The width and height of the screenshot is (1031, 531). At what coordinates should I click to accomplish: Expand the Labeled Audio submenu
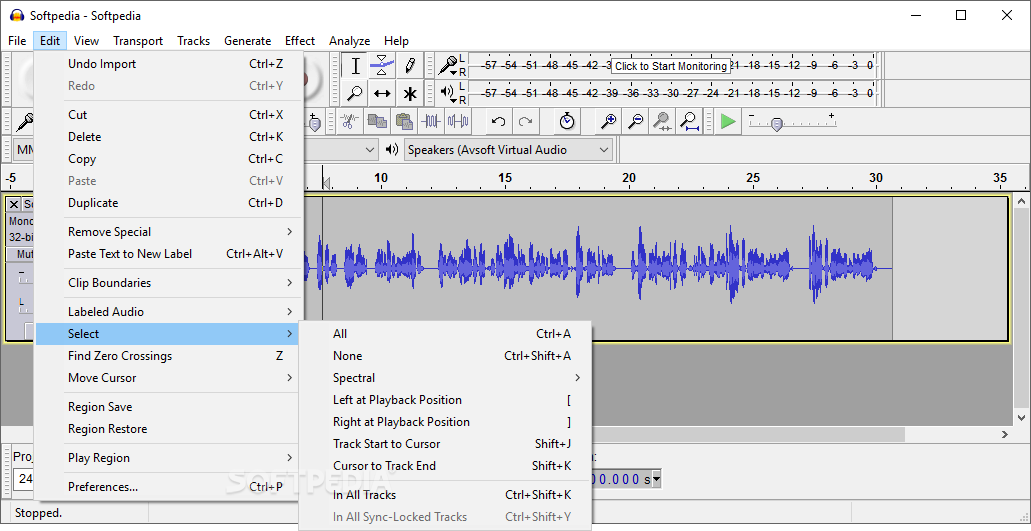click(x=169, y=312)
